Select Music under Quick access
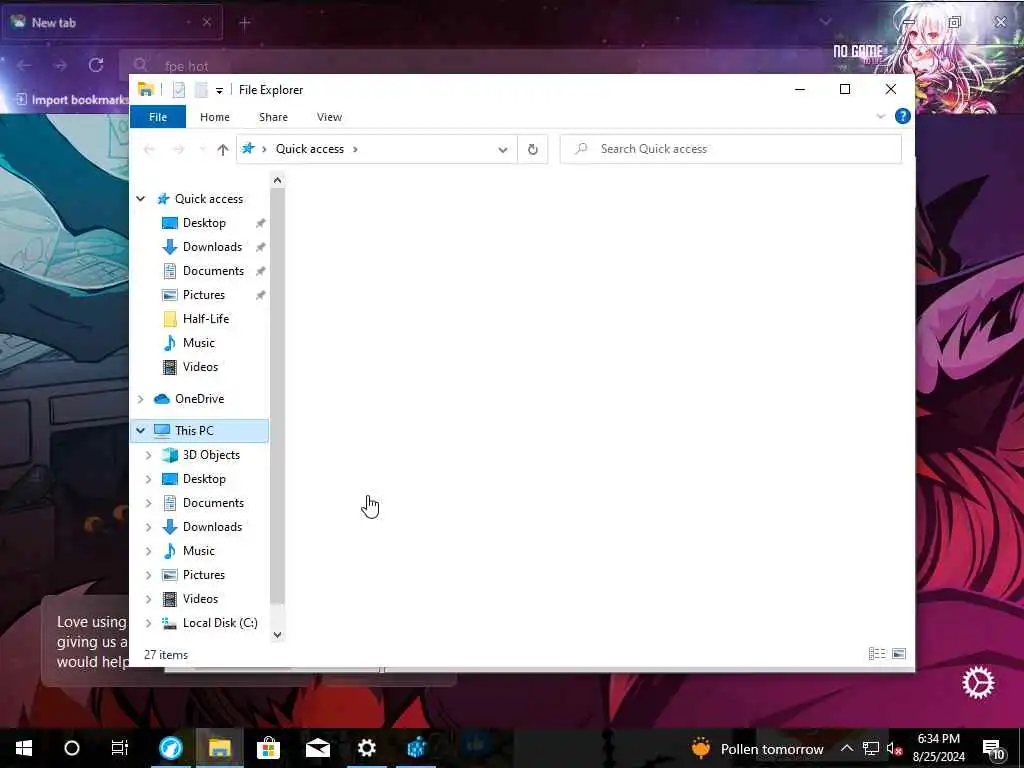The height and width of the screenshot is (768, 1024). tap(199, 343)
